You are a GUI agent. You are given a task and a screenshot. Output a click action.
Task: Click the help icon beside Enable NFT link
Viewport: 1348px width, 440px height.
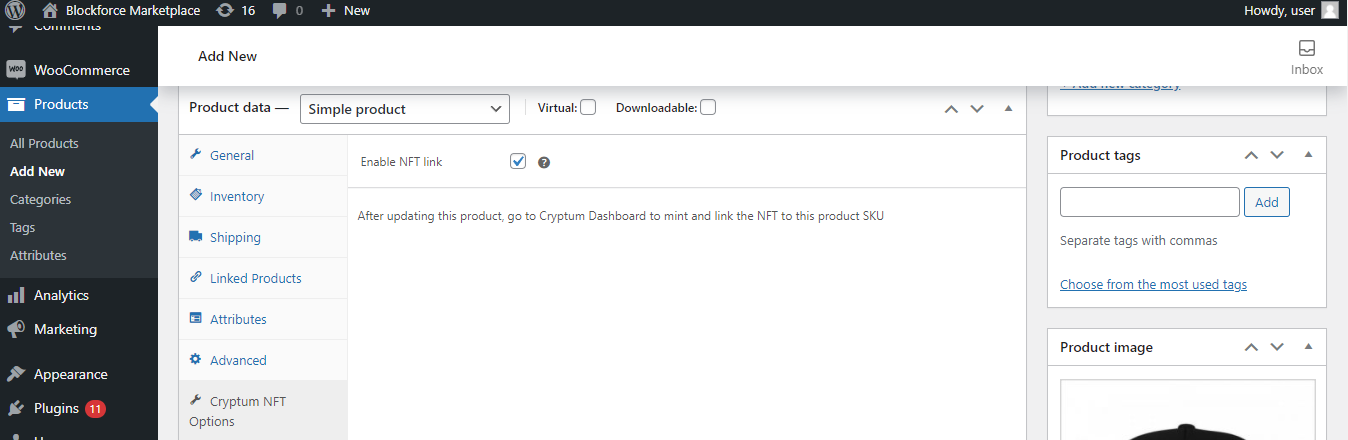pos(544,162)
